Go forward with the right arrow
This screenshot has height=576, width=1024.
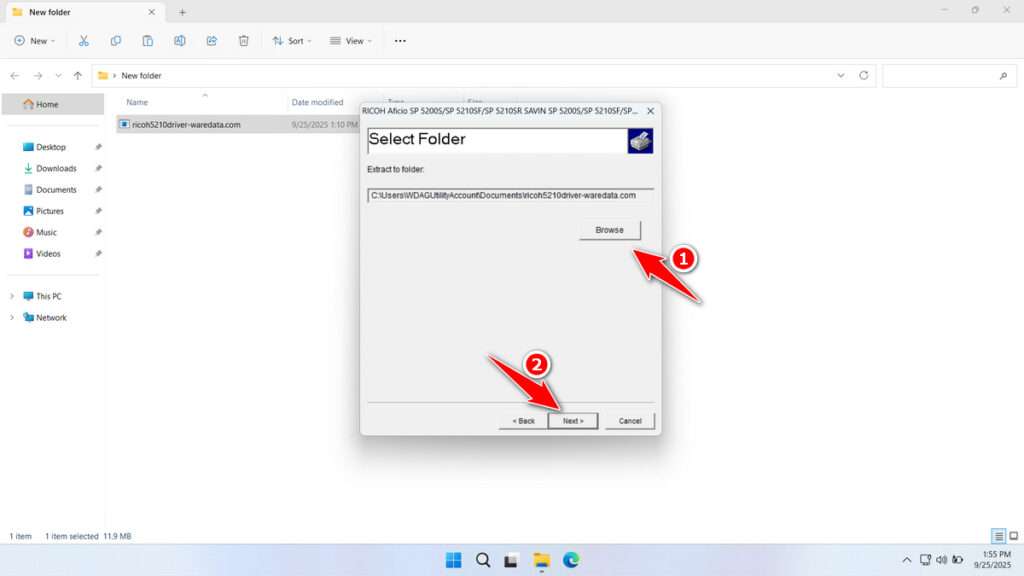coord(38,76)
